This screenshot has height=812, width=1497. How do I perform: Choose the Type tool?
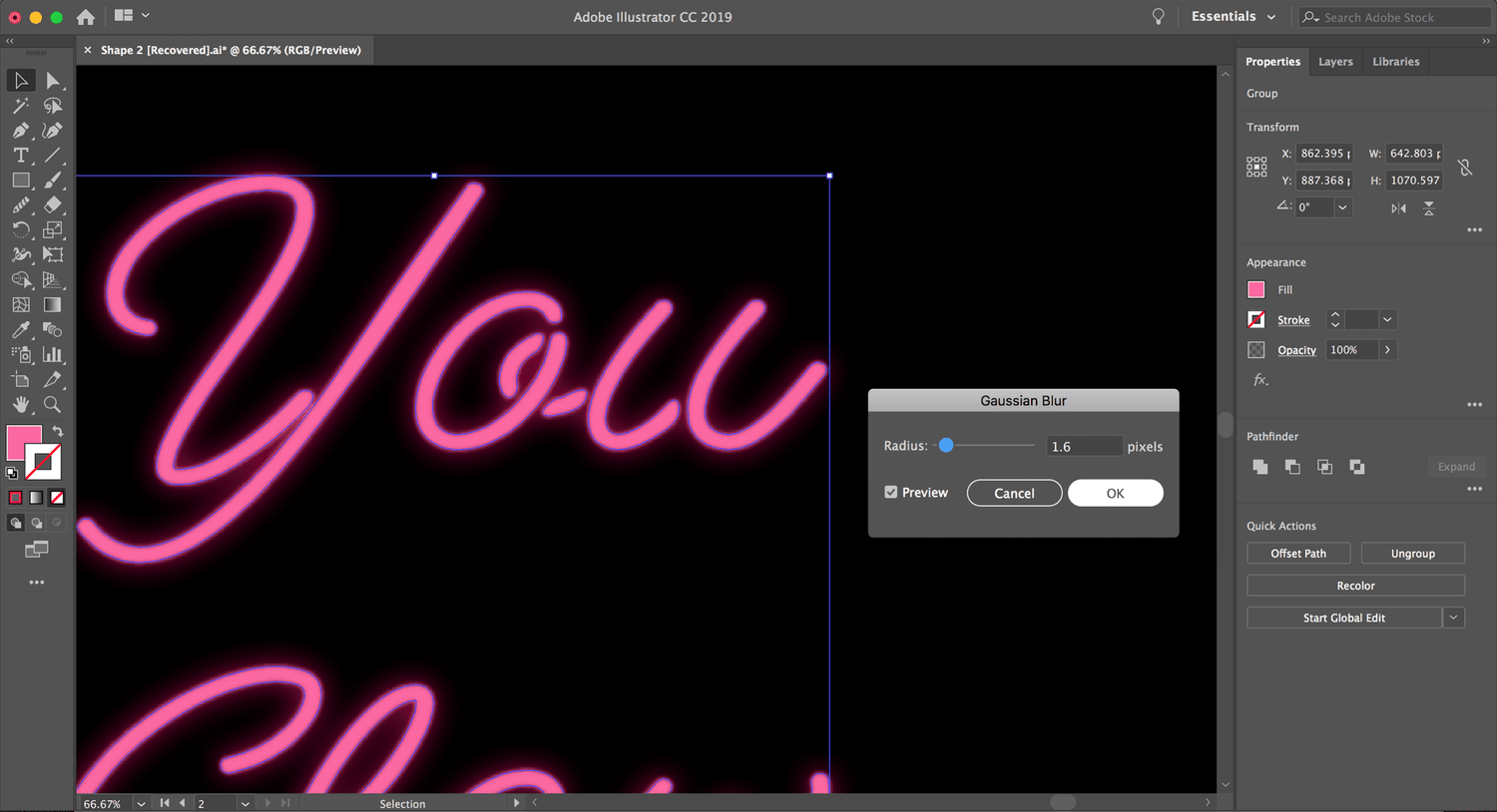(x=20, y=156)
